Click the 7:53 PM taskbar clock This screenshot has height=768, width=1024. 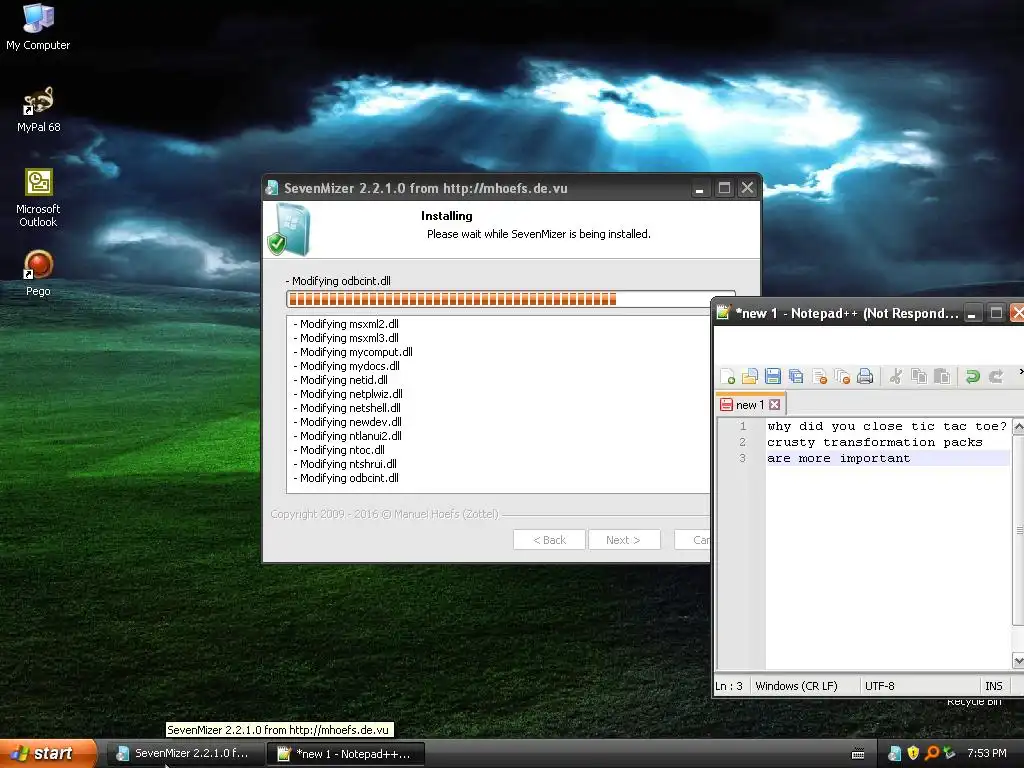point(986,754)
